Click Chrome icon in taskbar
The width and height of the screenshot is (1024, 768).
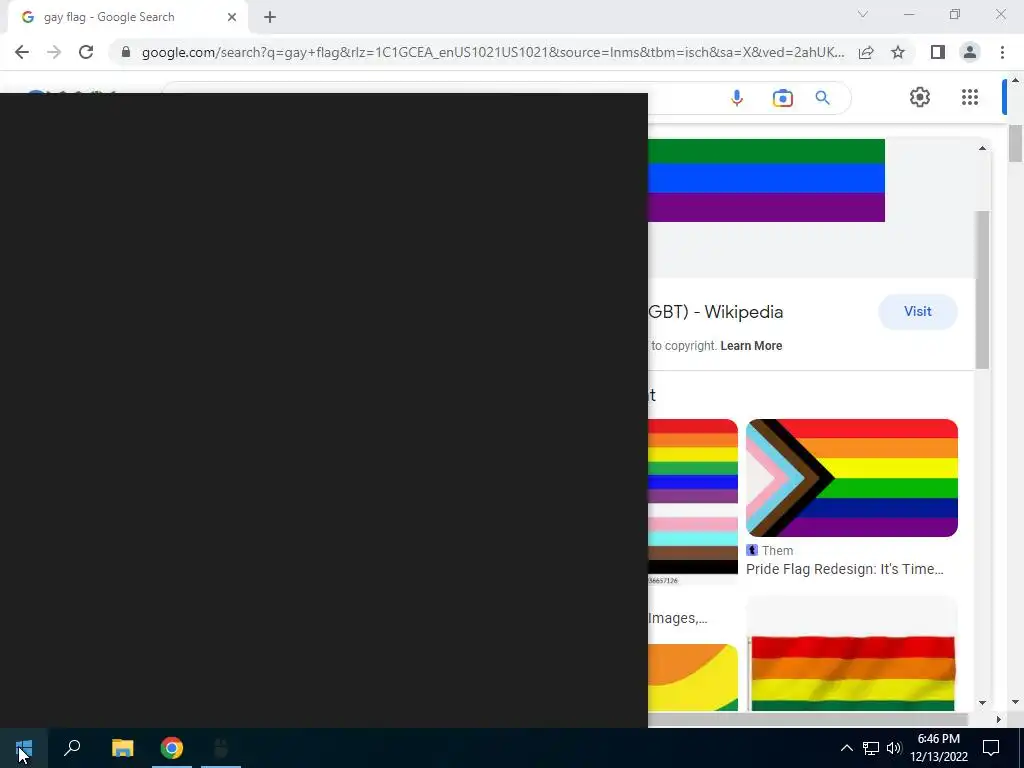coord(172,748)
